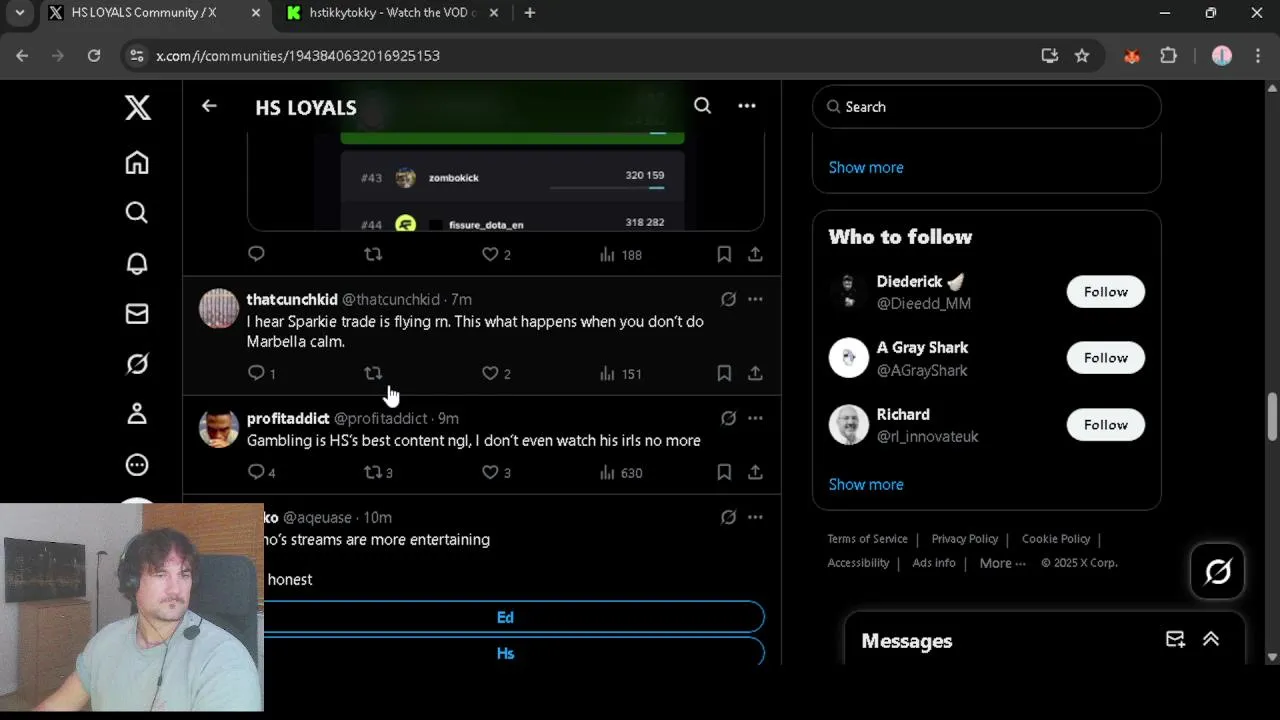Share profitaddict's post
The width and height of the screenshot is (1280, 720).
coord(755,472)
